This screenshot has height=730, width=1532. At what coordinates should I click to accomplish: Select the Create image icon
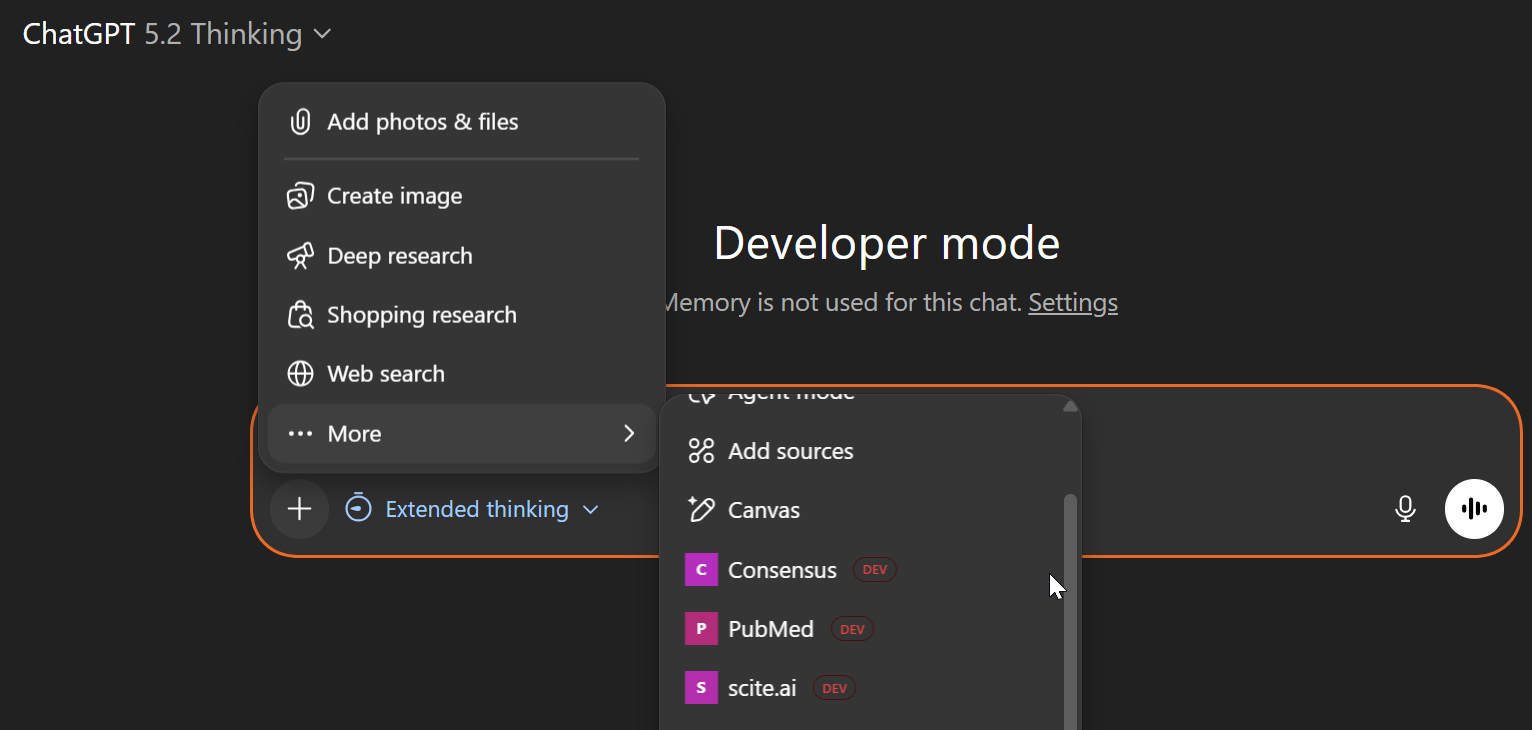pos(300,196)
